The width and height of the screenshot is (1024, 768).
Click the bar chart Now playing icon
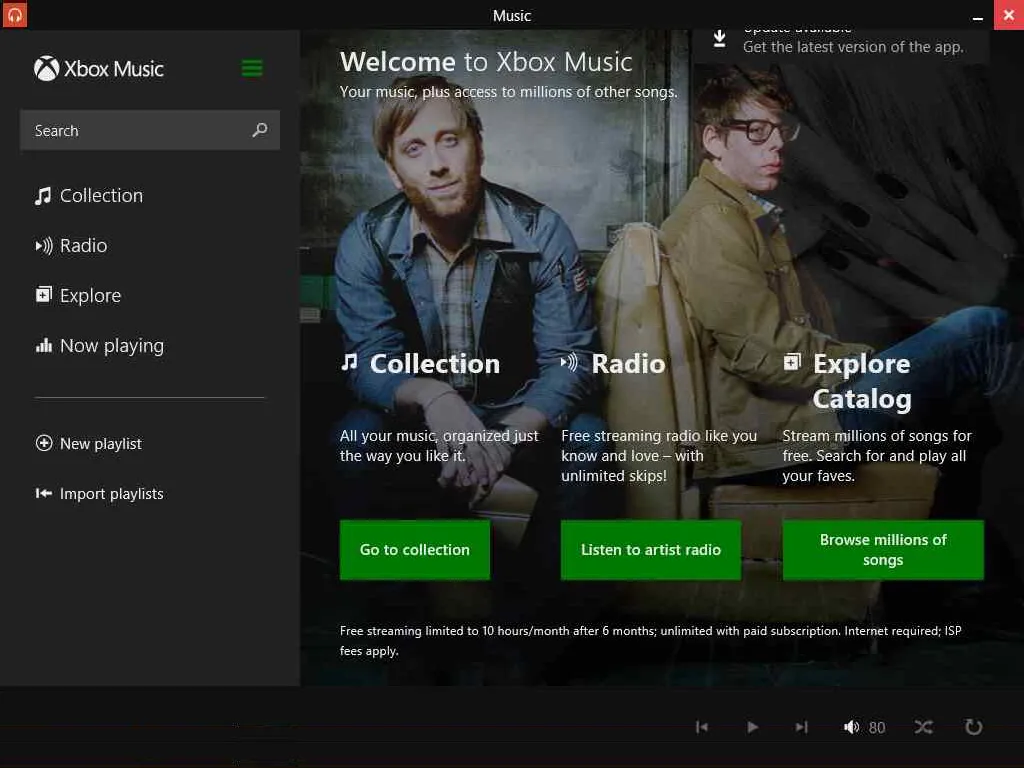coord(44,345)
